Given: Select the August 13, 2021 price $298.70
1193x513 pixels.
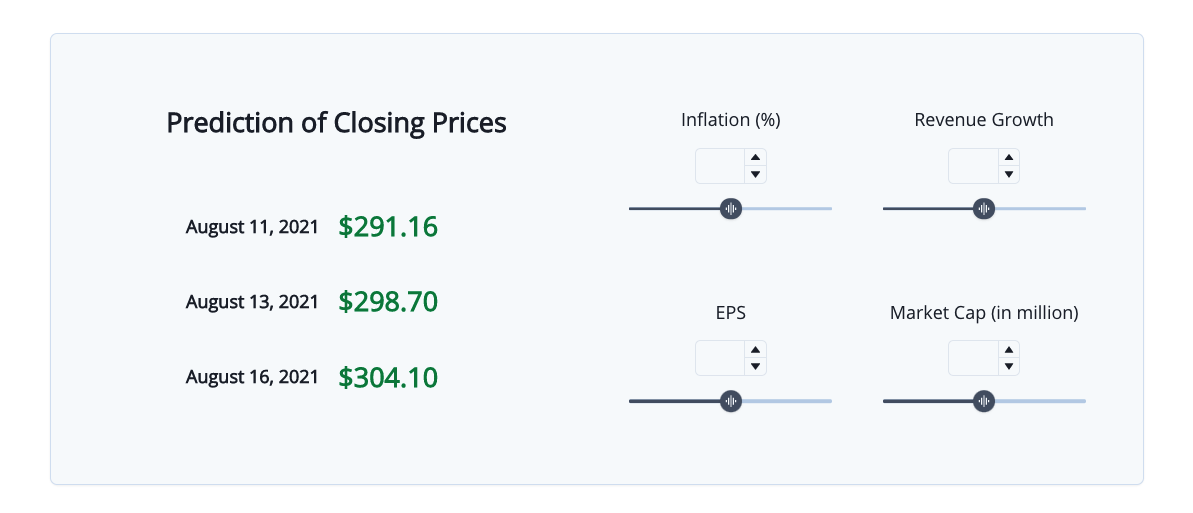Looking at the screenshot, I should pyautogui.click(x=388, y=302).
